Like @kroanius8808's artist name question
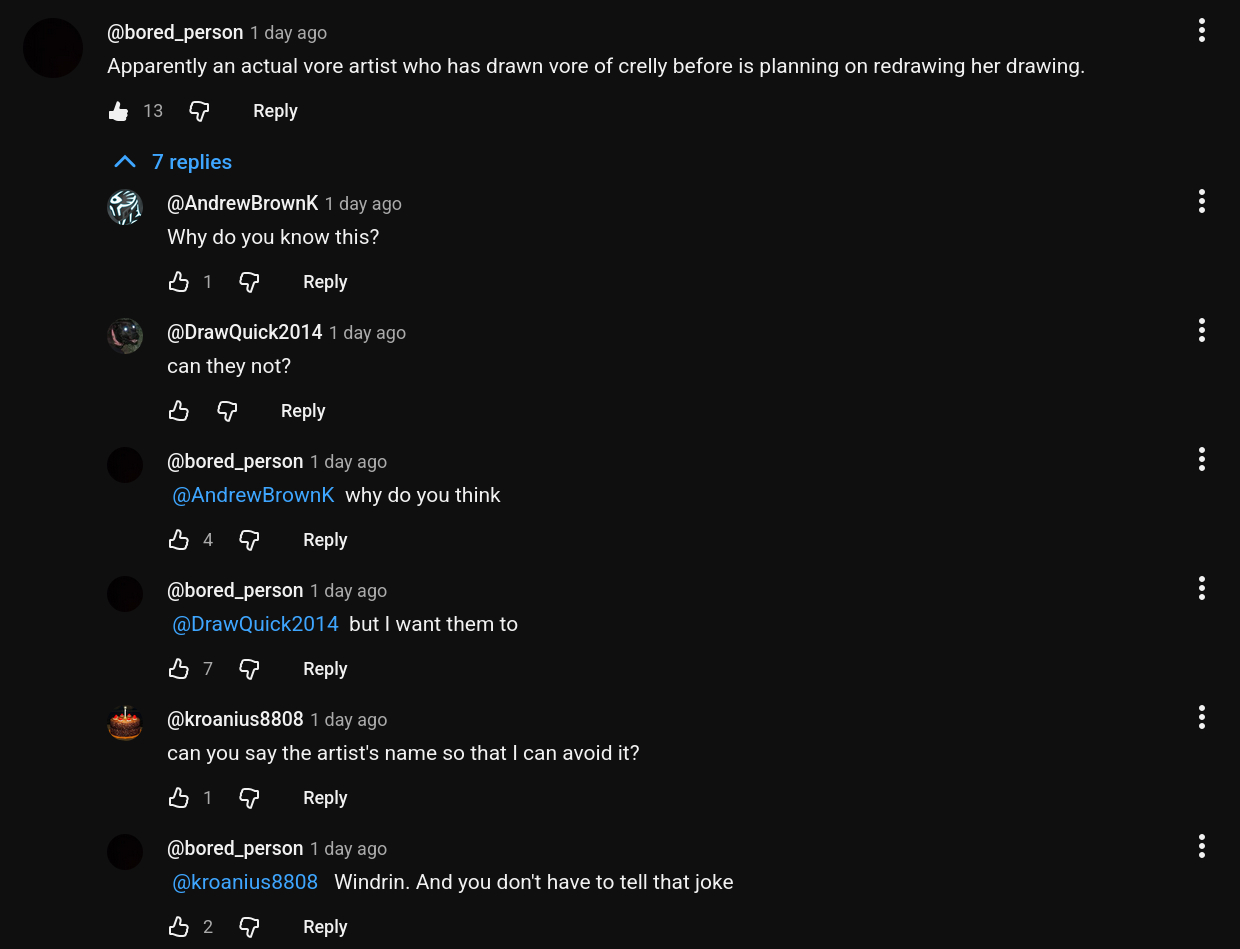 point(179,798)
